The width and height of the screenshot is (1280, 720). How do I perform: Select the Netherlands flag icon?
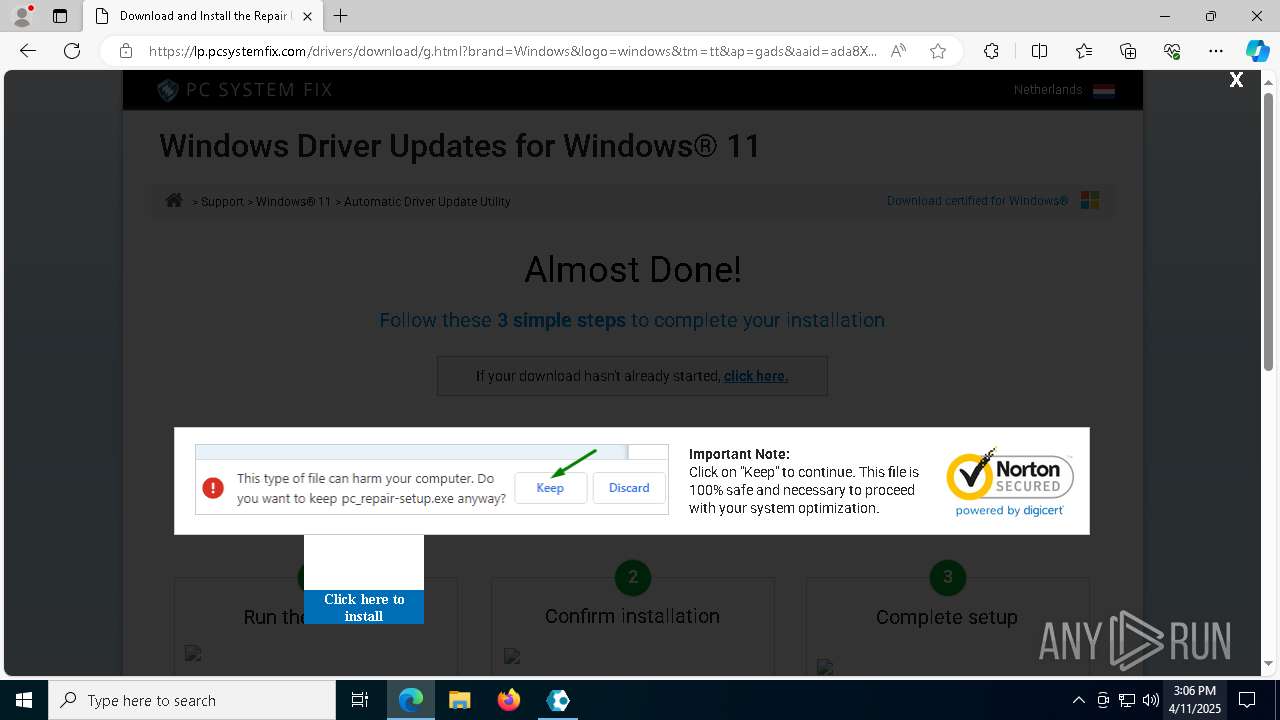(x=1104, y=90)
